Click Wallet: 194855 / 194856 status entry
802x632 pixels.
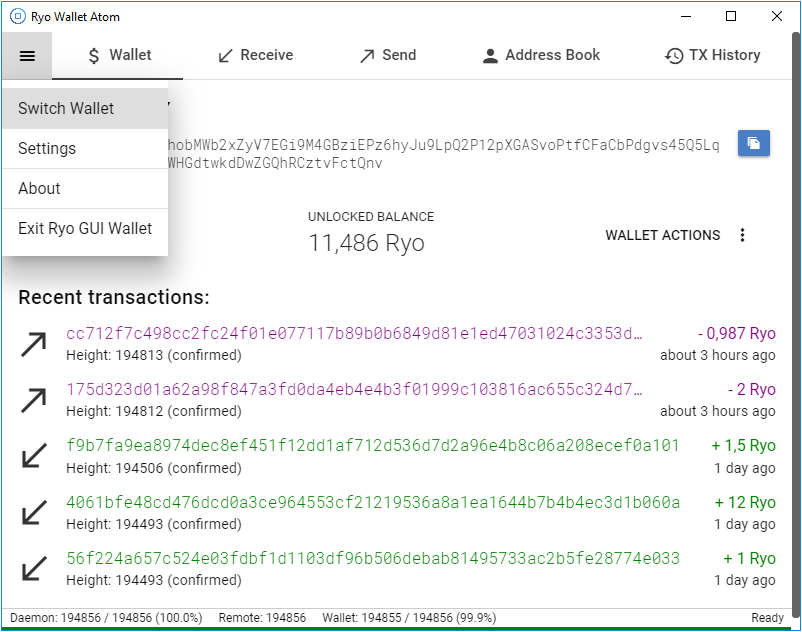[409, 618]
